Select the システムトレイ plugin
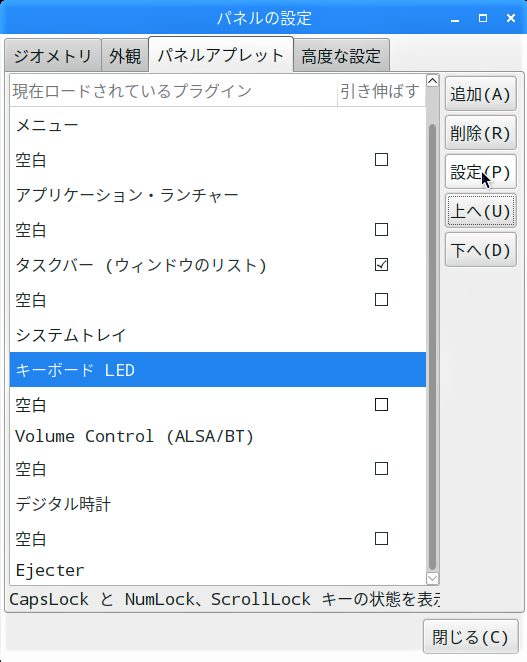The image size is (527, 662). pos(217,335)
